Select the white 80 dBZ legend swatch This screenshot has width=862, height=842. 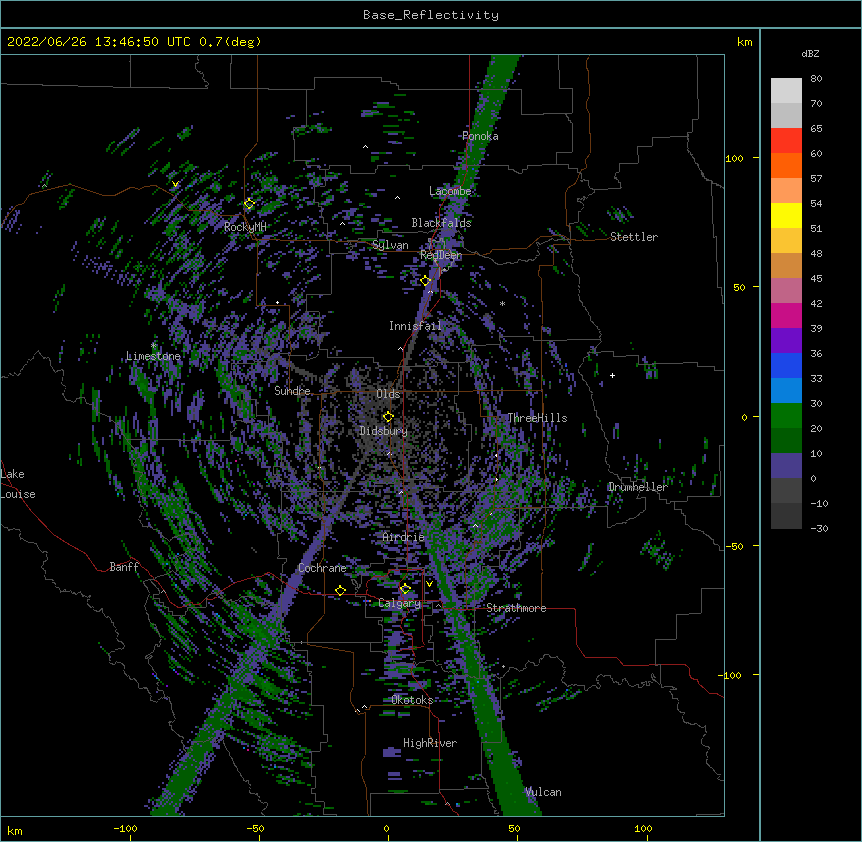click(x=786, y=91)
